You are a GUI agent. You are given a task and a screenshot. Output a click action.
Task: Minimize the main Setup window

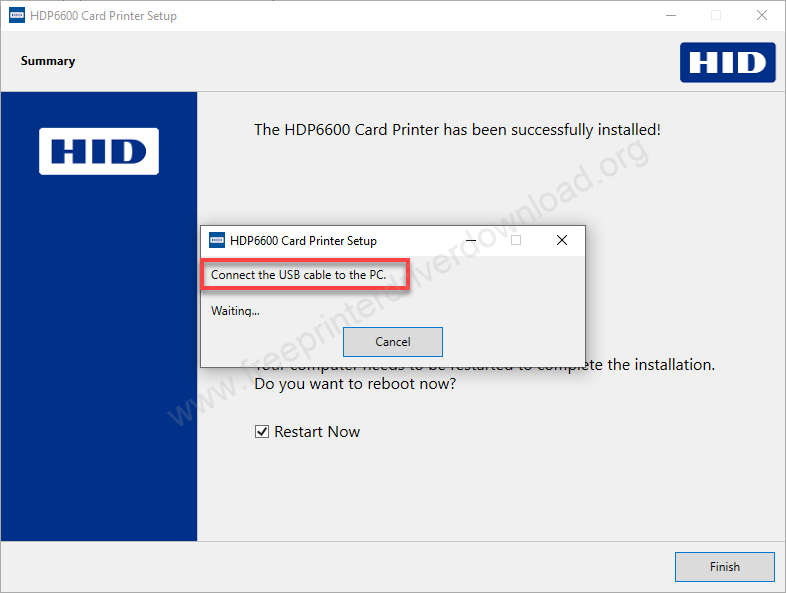(x=671, y=16)
